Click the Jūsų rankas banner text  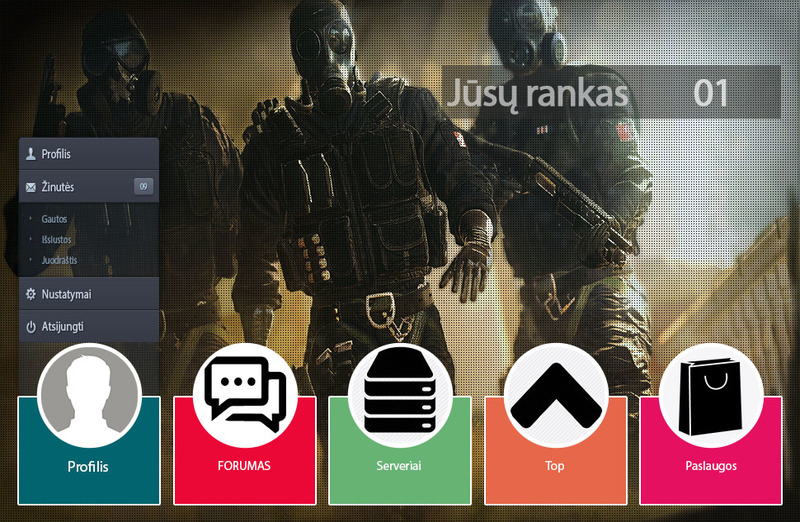tap(537, 94)
